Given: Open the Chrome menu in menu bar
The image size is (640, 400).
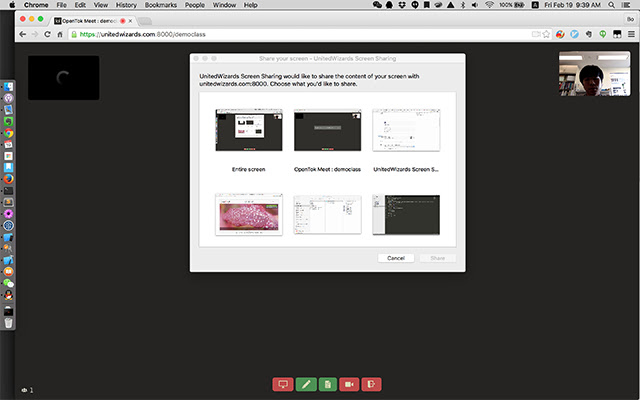Looking at the screenshot, I should click(x=36, y=5).
